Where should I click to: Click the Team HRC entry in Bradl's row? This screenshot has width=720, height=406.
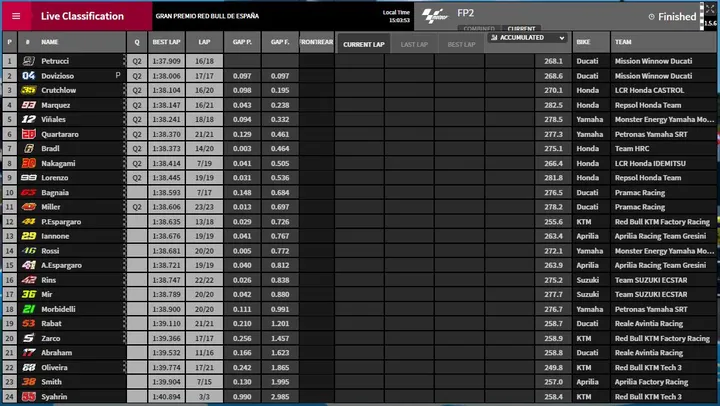pos(632,148)
